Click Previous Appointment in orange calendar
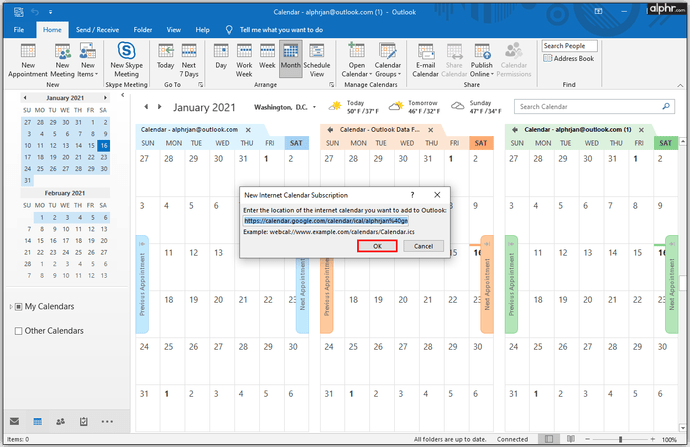Viewport: 690px width, 447px height. click(327, 284)
